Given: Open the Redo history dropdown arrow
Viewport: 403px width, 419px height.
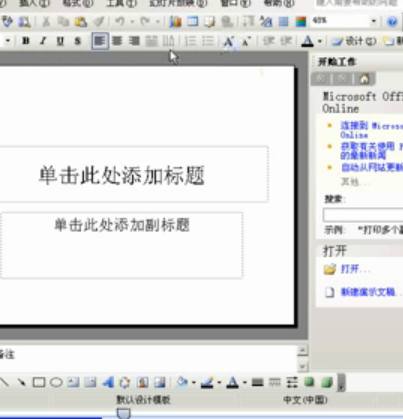Looking at the screenshot, I should click(x=157, y=22).
